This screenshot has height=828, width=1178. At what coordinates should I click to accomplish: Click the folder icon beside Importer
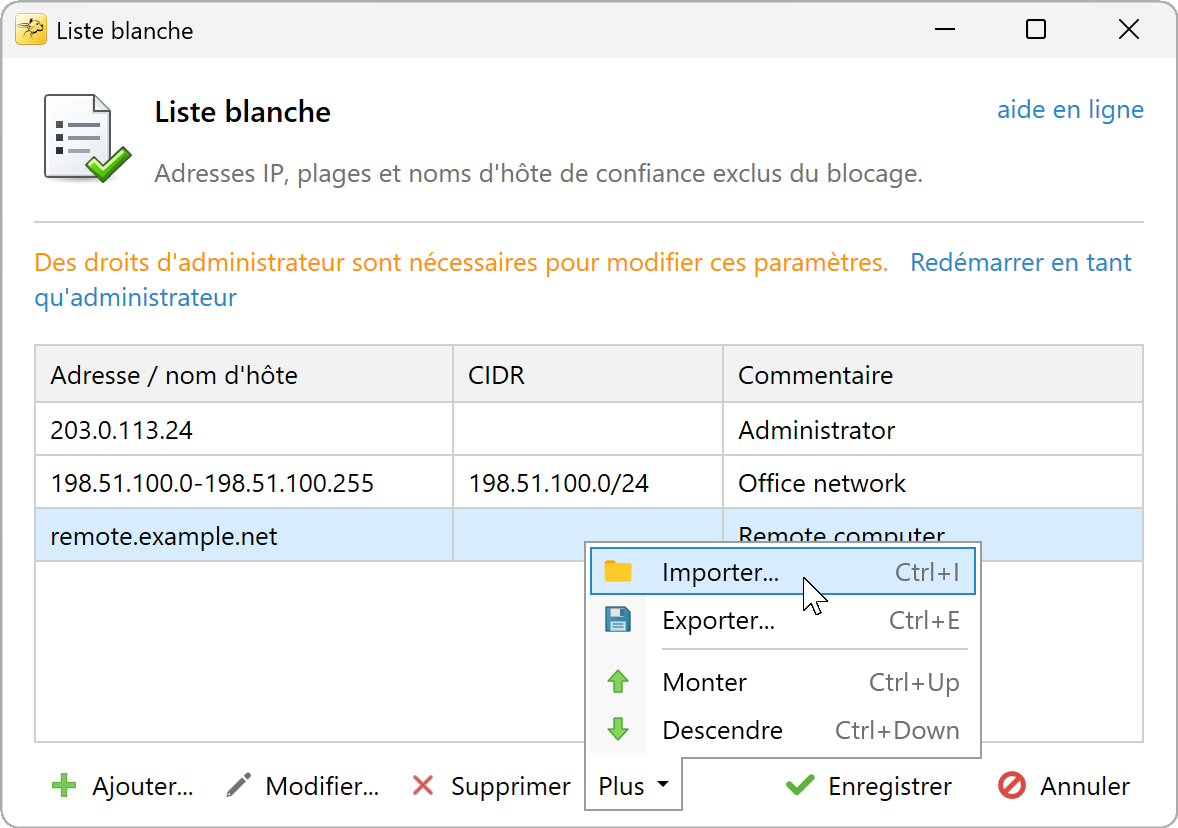(618, 572)
